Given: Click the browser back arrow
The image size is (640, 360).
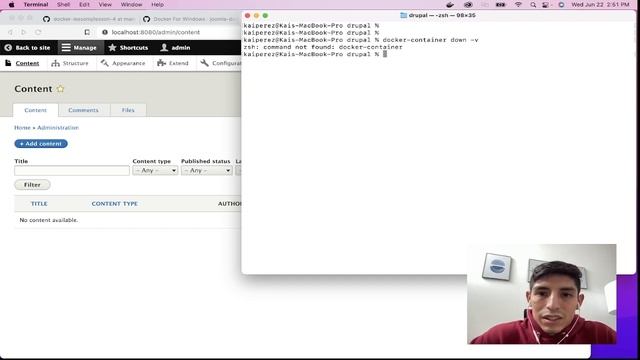Looking at the screenshot, I should point(11,32).
